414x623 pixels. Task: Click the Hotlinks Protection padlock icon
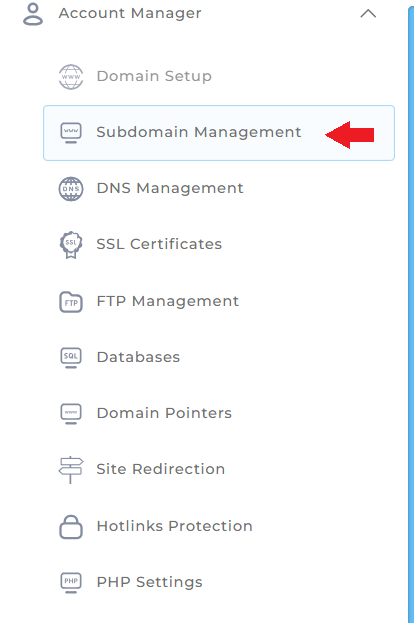tap(71, 527)
